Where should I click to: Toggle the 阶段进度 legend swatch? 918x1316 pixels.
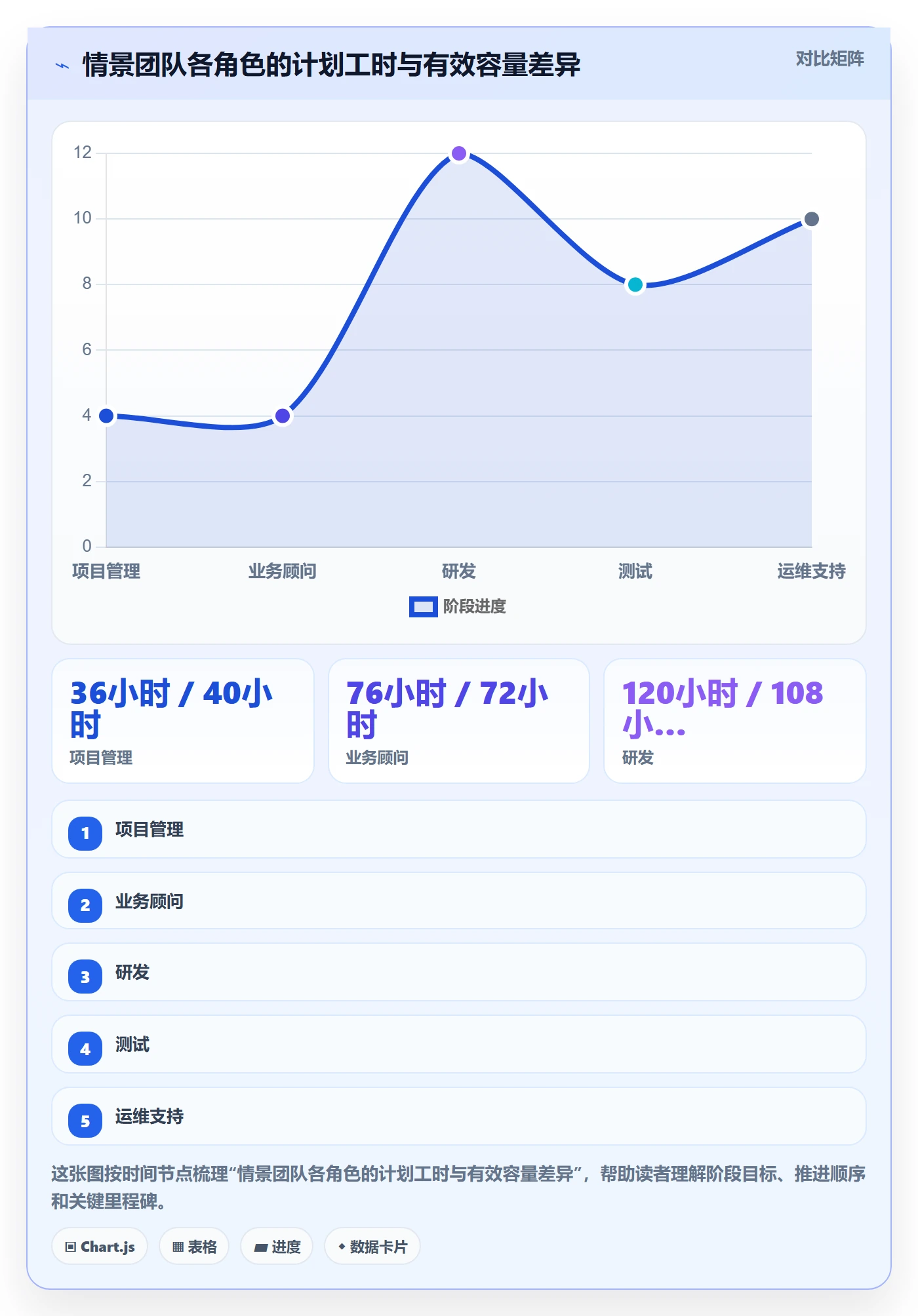click(x=423, y=607)
